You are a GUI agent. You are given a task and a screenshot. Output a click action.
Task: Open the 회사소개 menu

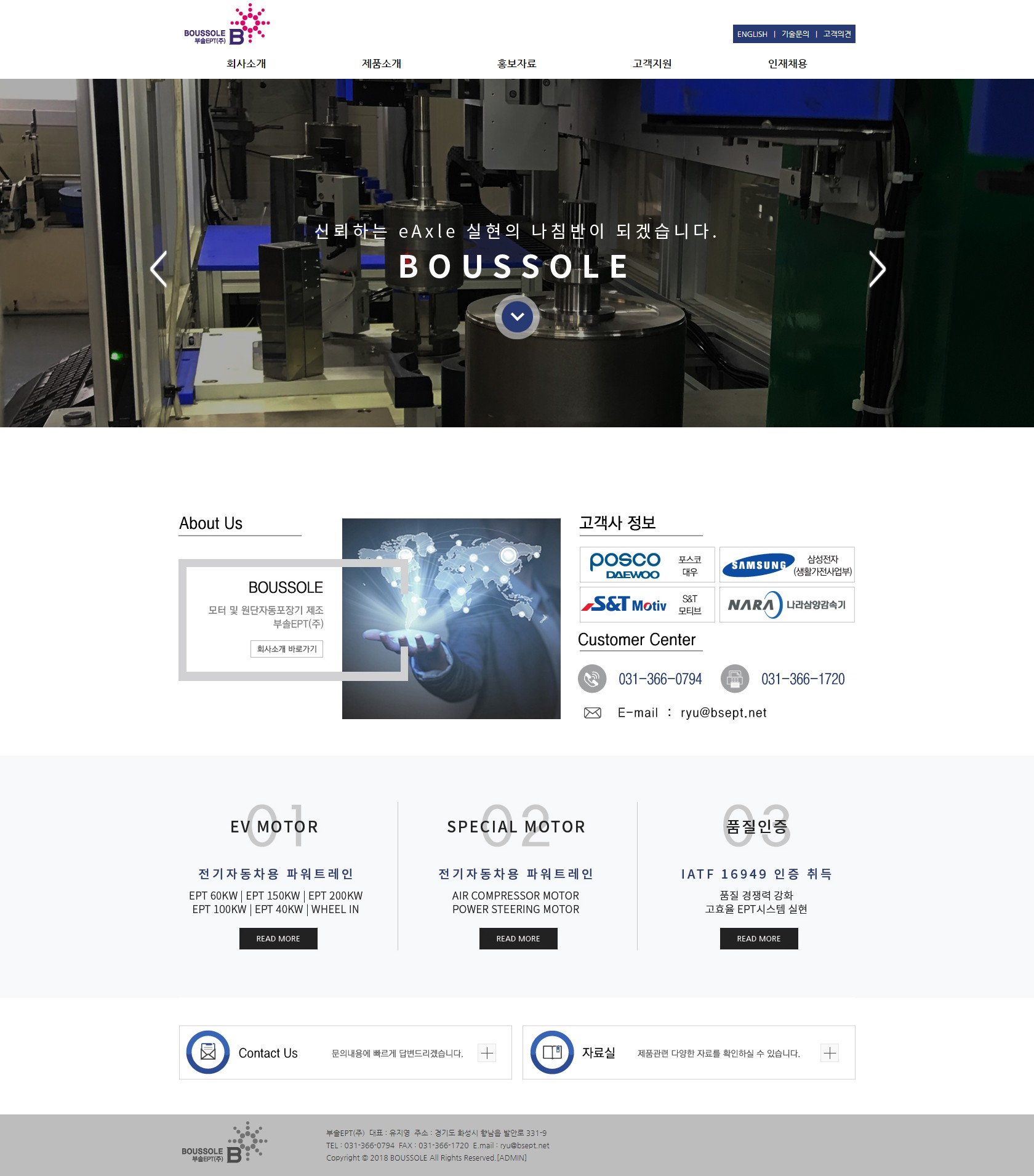246,63
